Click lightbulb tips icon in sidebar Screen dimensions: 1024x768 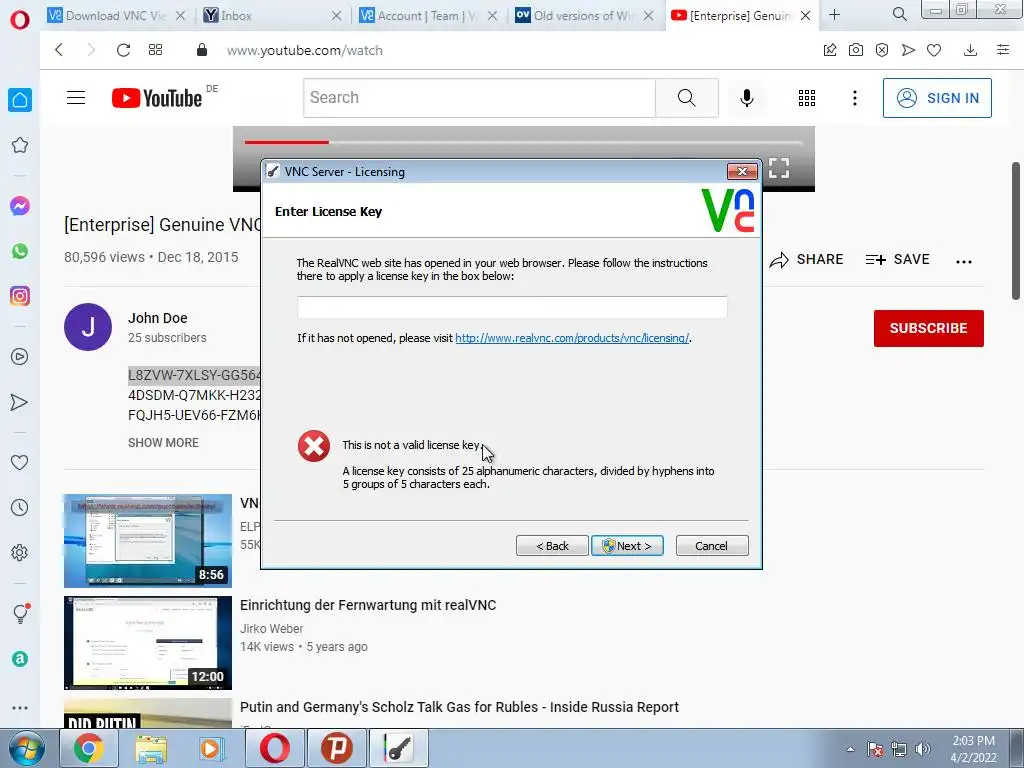point(21,613)
